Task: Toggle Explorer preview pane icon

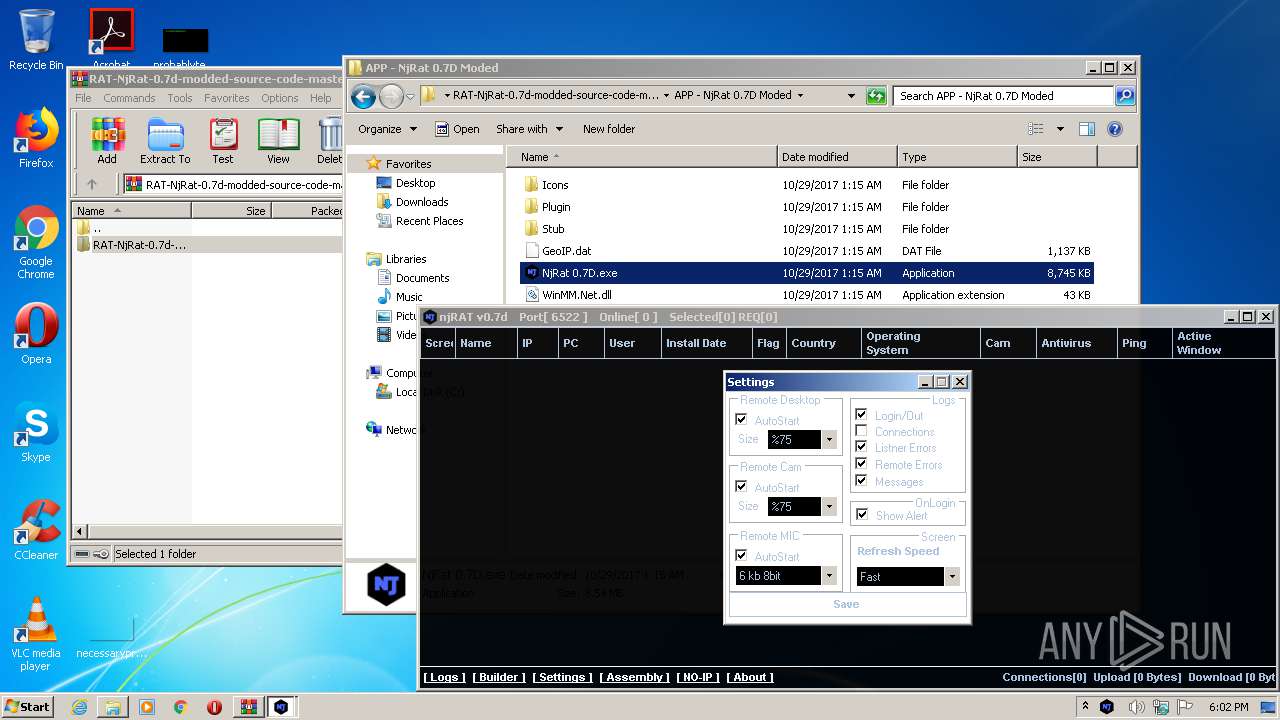Action: [1087, 129]
